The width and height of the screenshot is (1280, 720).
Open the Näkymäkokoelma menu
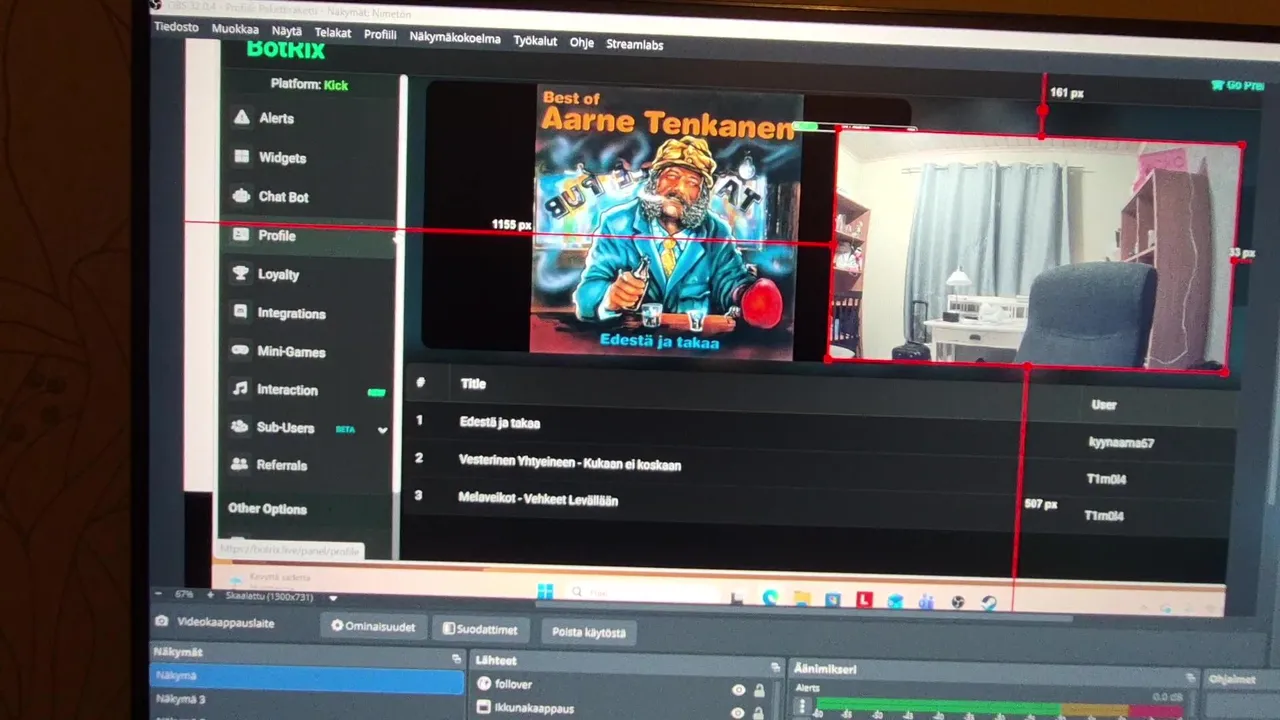coord(455,38)
